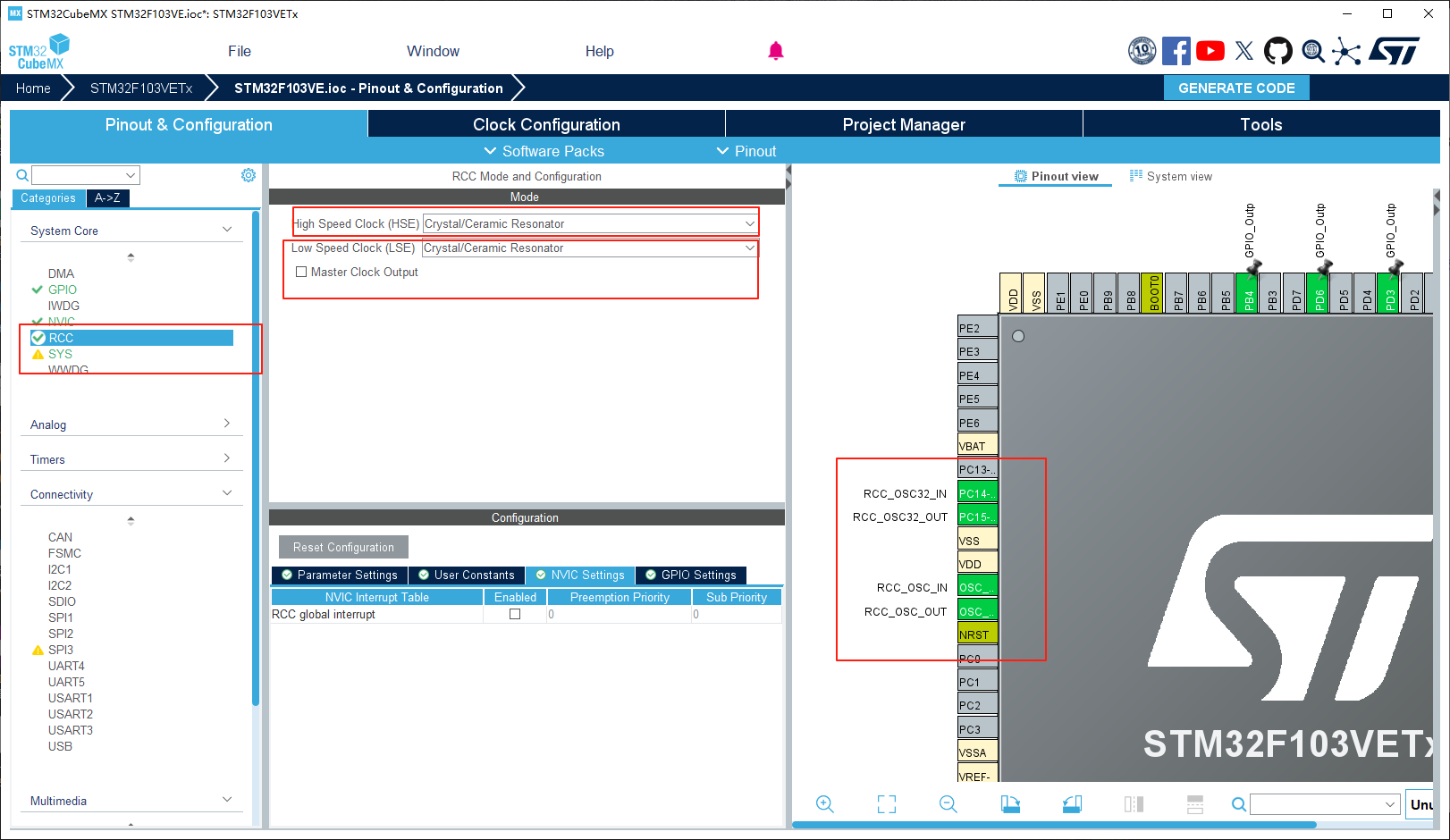
Task: Open the ST community network icon
Action: pos(1346,51)
